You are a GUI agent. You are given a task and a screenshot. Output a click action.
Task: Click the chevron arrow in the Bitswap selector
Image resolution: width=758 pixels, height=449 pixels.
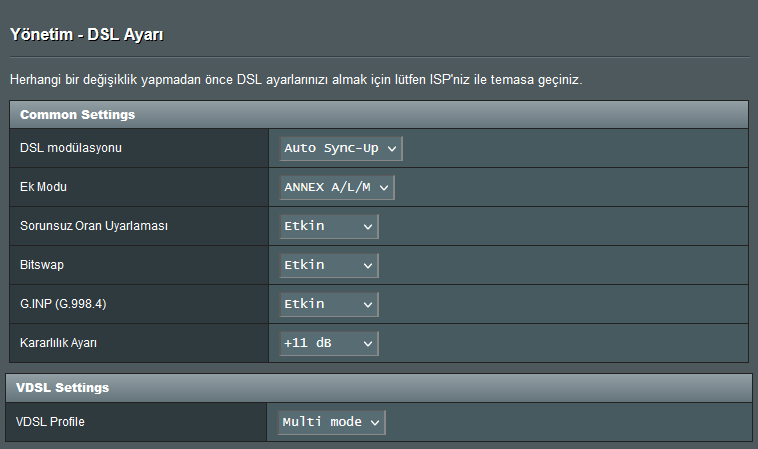(x=368, y=266)
